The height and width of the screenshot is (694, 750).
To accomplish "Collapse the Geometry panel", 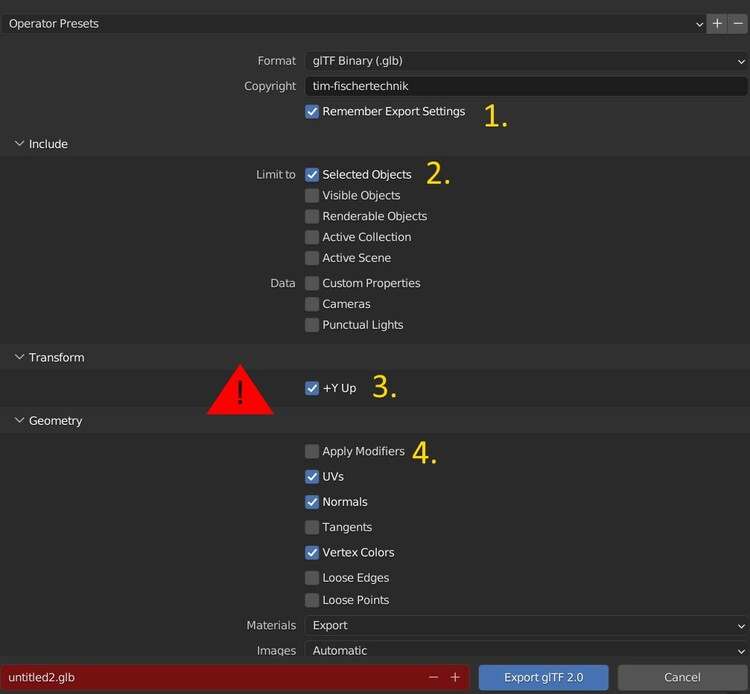I will (x=20, y=421).
